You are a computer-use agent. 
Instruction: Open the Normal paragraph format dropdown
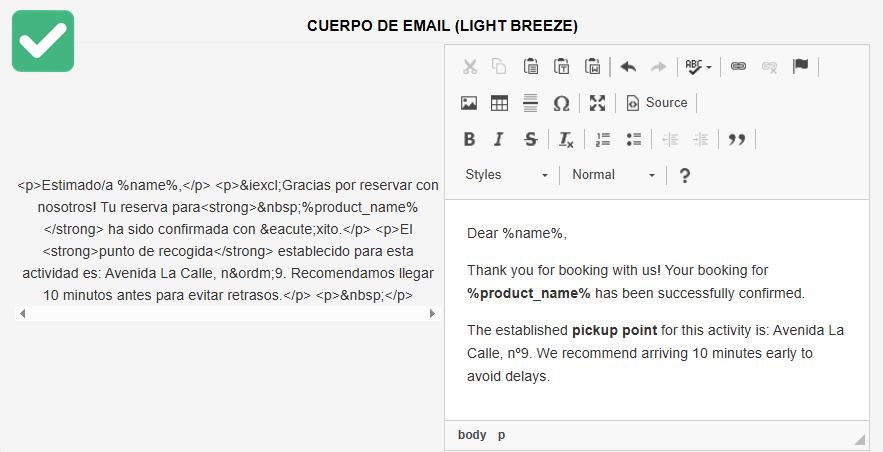click(x=613, y=175)
